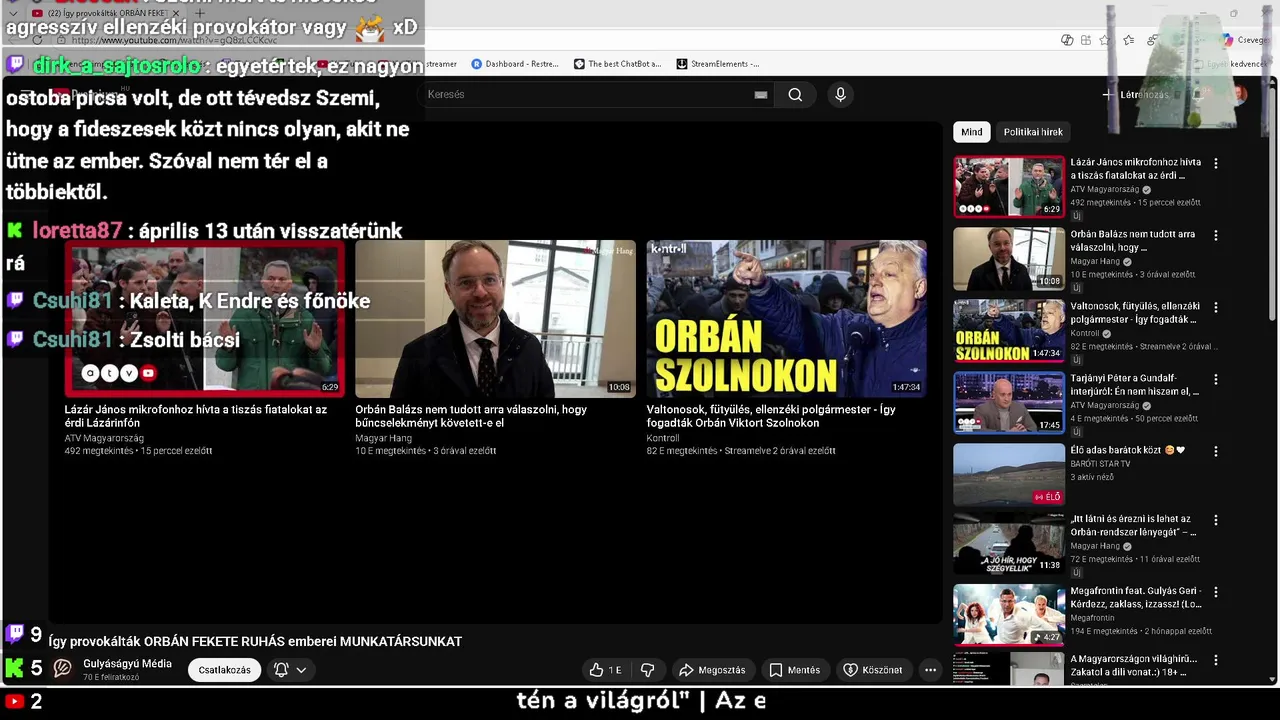This screenshot has height=720, width=1280.
Task: Open Gulyáságyú Média channel name link
Action: [127, 664]
